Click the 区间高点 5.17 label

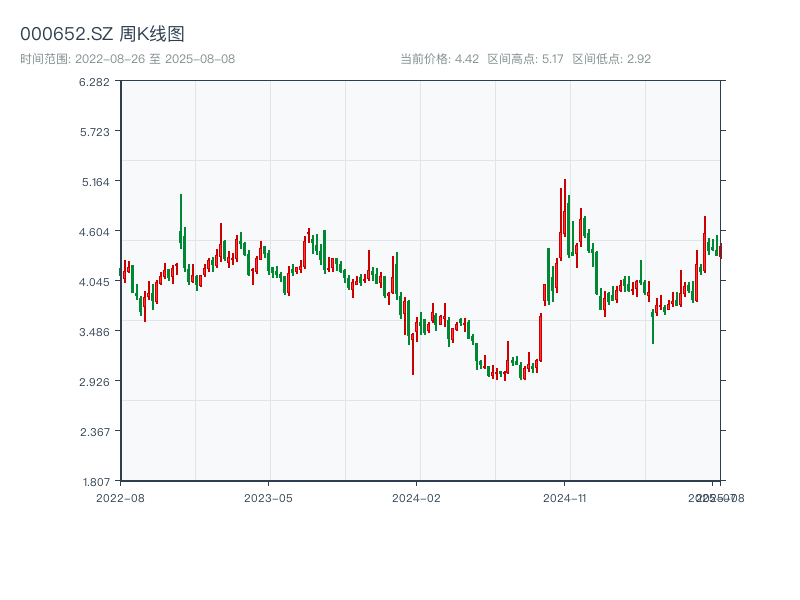click(526, 59)
